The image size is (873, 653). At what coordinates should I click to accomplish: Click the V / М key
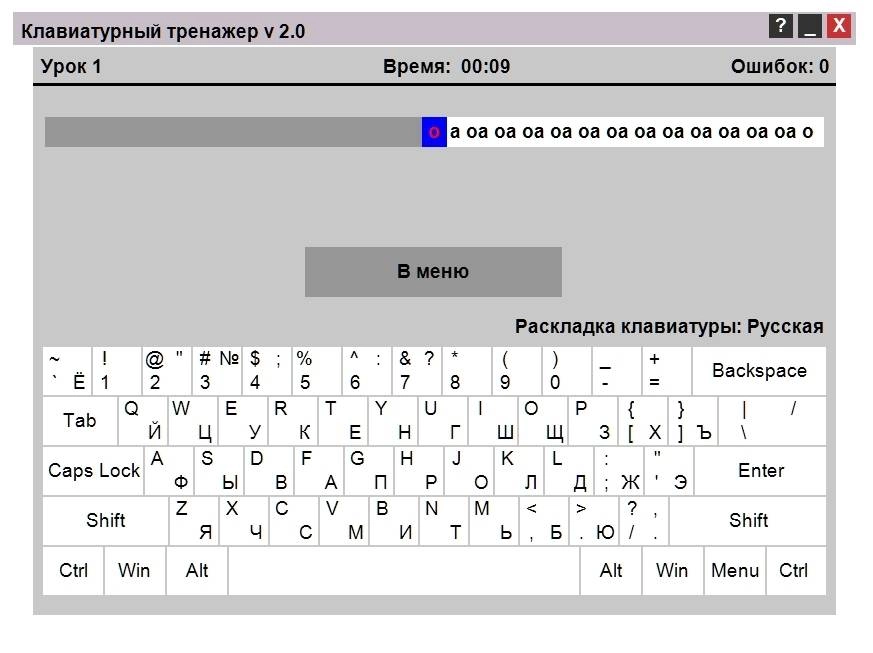(x=344, y=521)
